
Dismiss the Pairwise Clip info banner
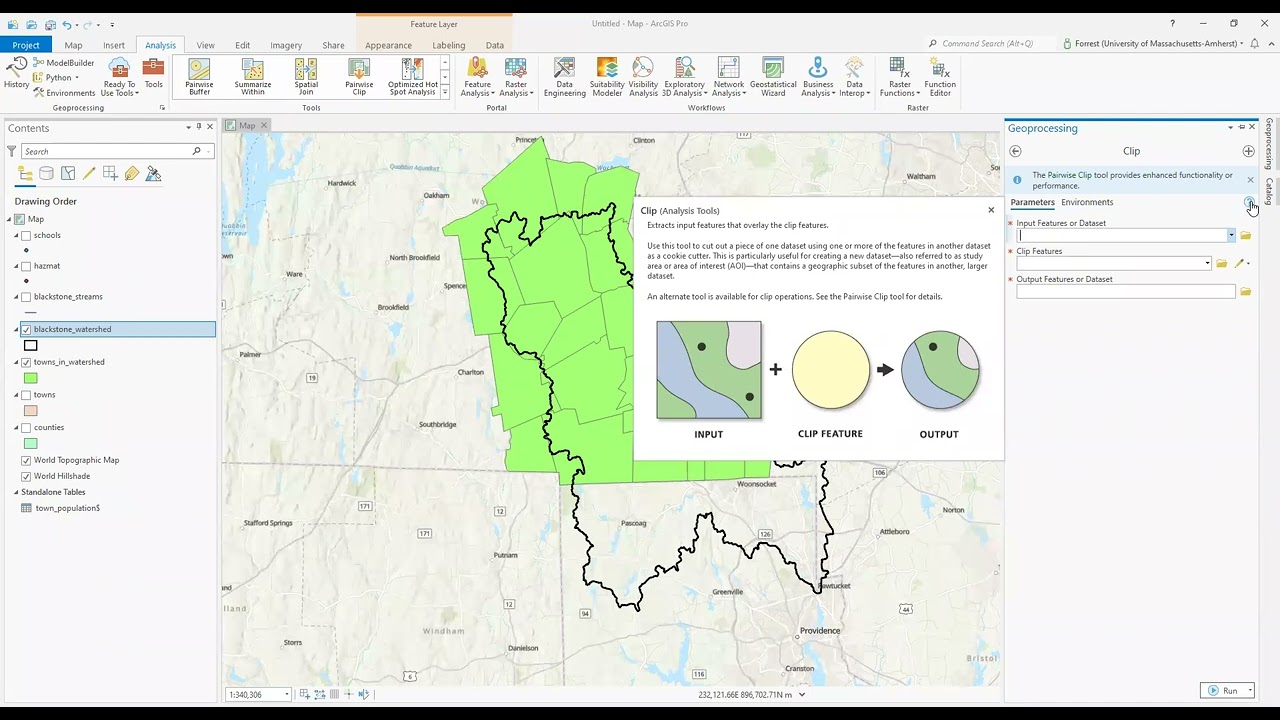click(1250, 180)
